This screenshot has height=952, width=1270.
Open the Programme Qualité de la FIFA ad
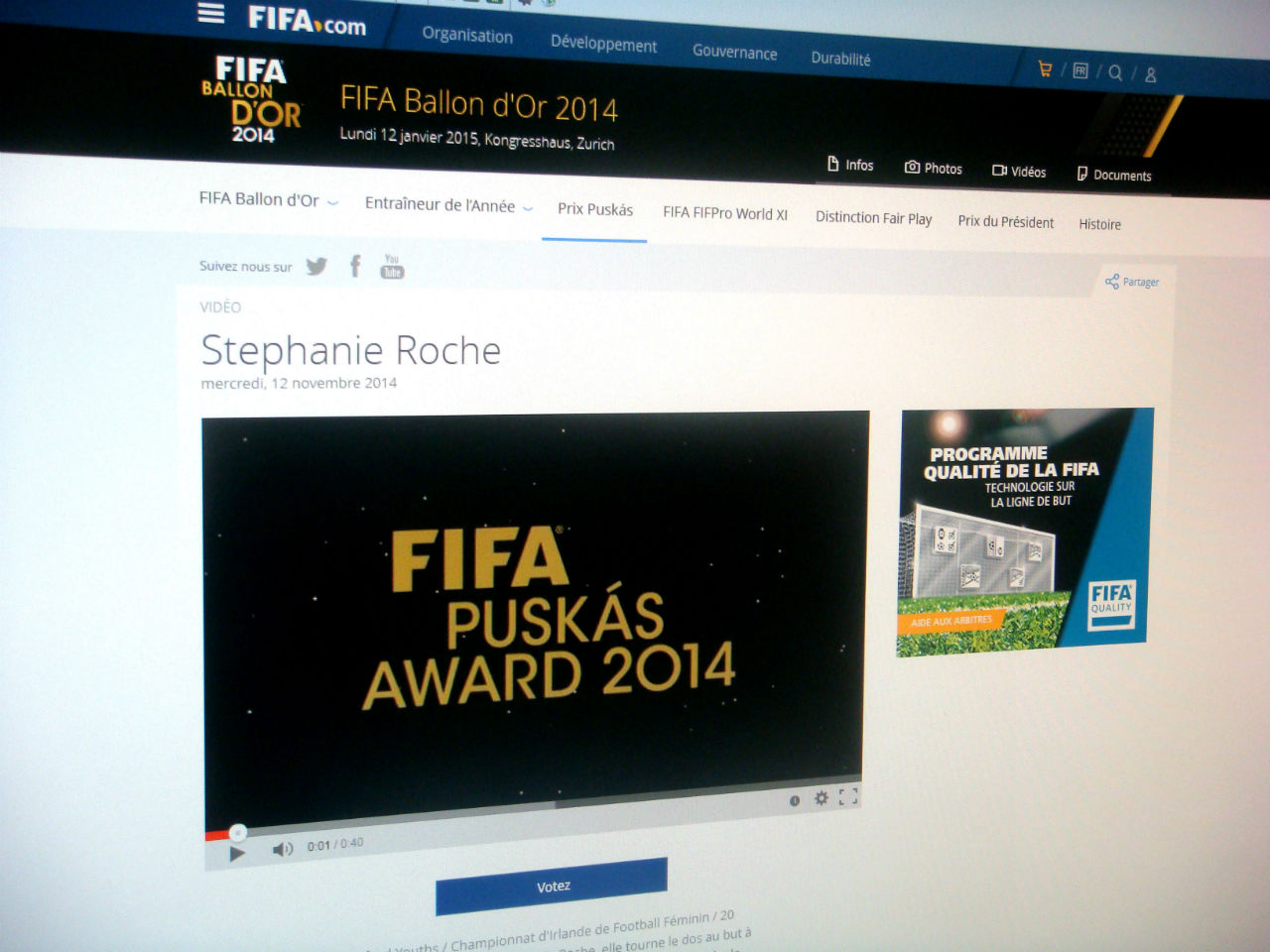point(1025,532)
